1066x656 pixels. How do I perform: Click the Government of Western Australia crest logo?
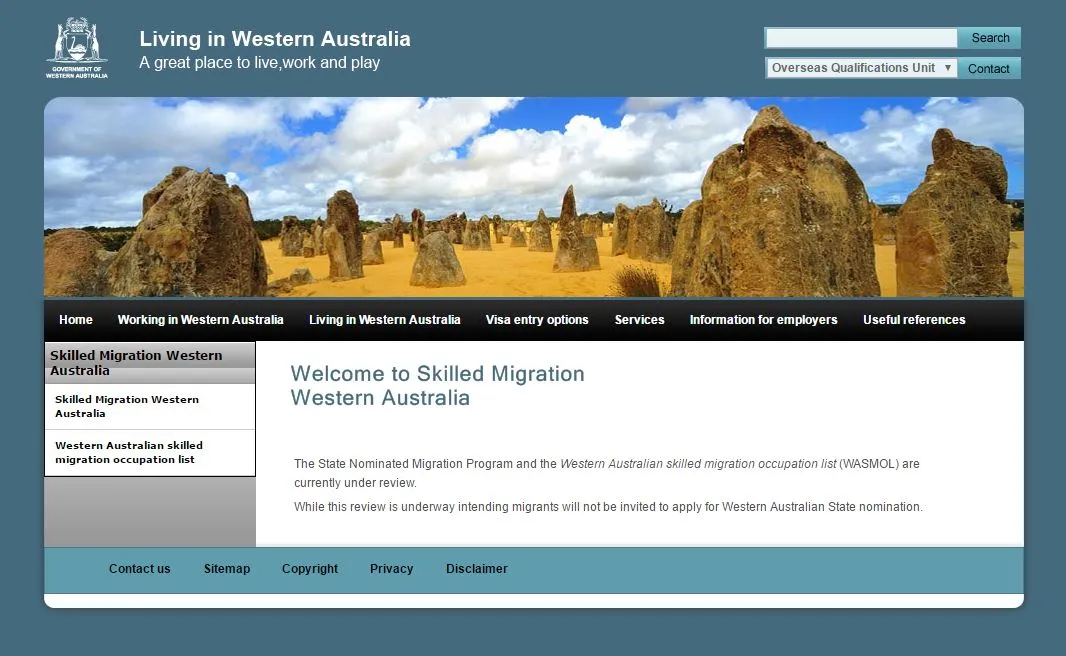(x=77, y=48)
